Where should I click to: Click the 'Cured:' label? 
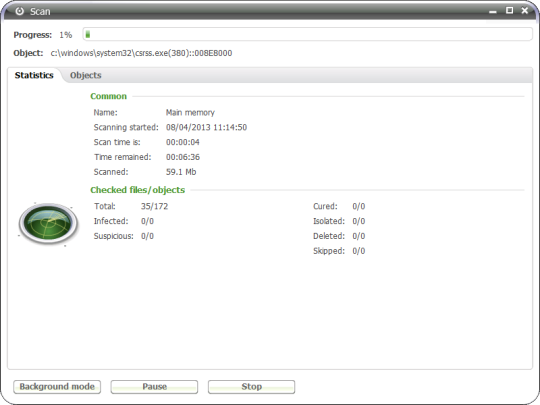pos(325,206)
